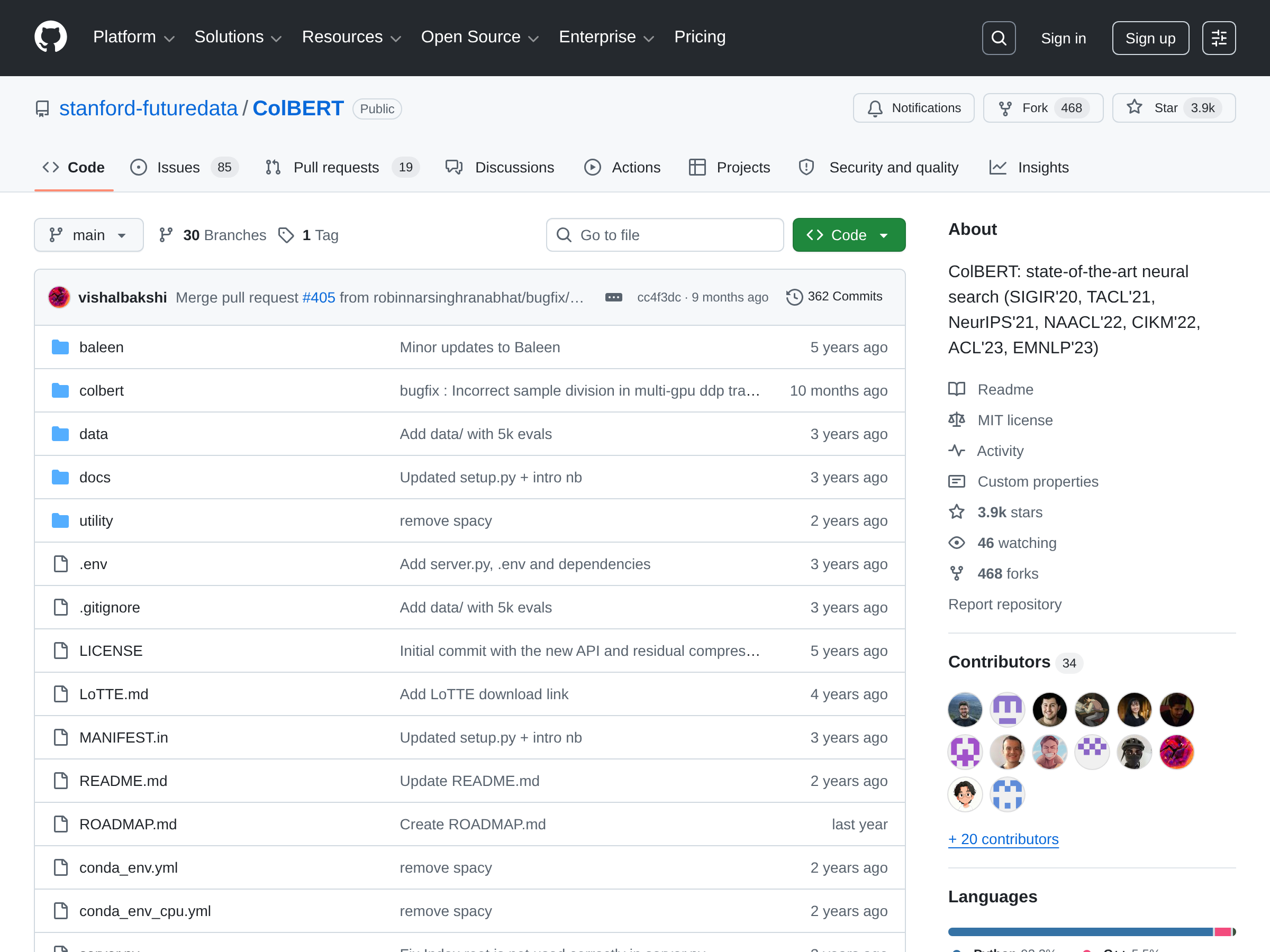View the 1 Tag list
The width and height of the screenshot is (1270, 952).
point(309,235)
